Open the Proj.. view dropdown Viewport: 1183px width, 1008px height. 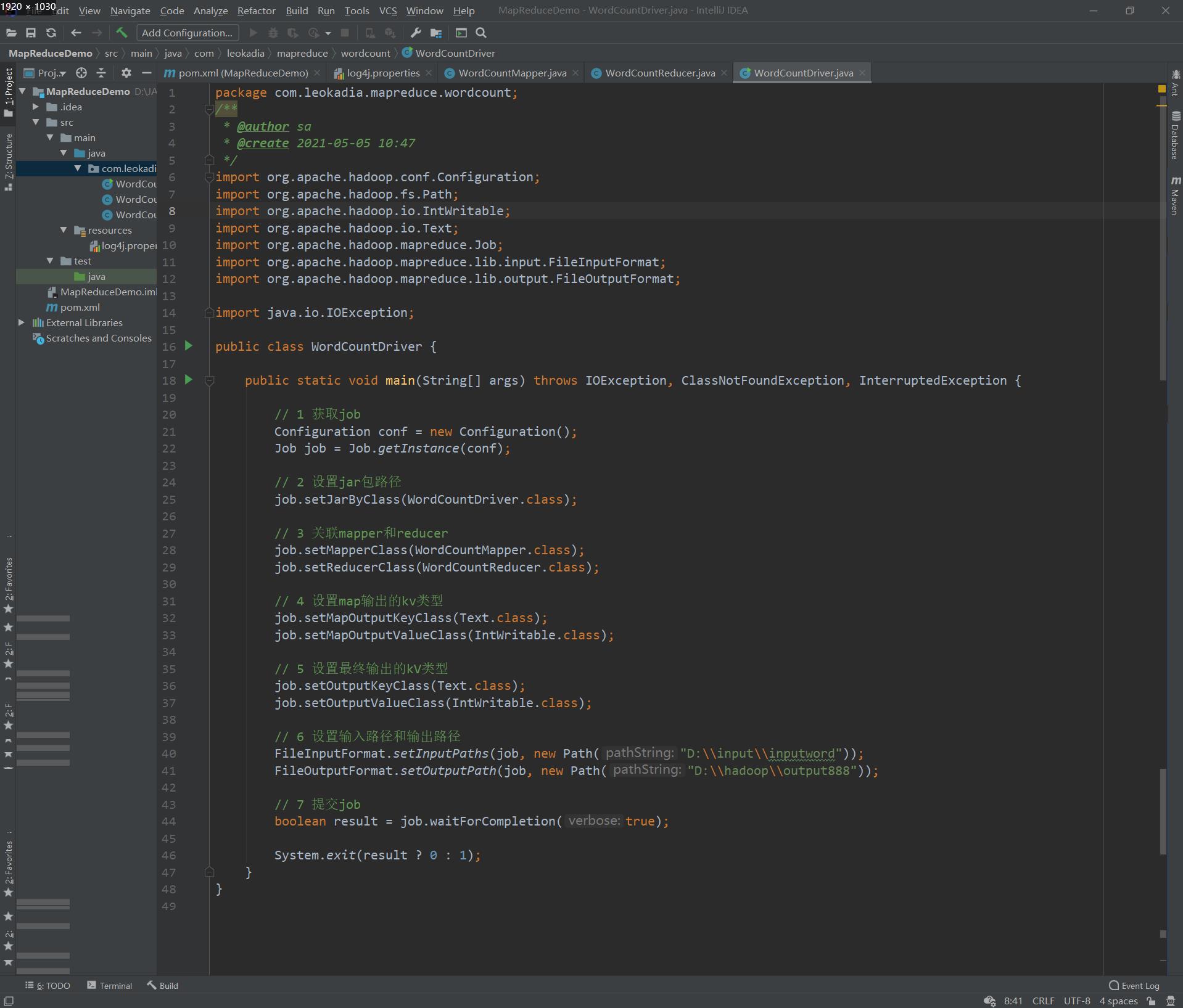click(46, 73)
